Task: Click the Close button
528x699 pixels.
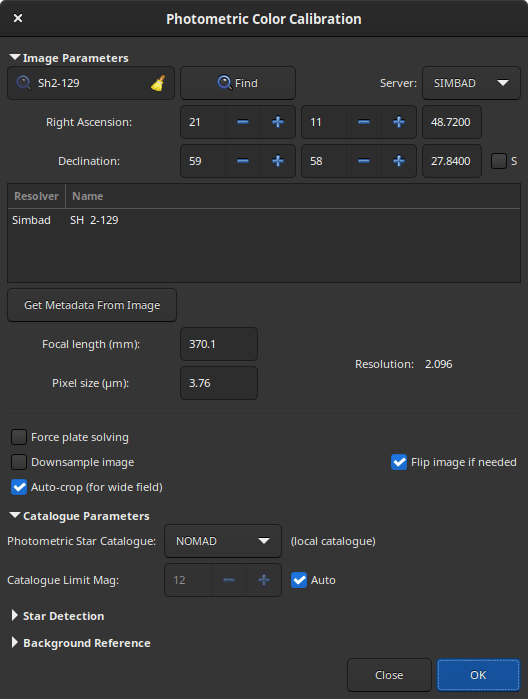Action: pyautogui.click(x=389, y=675)
